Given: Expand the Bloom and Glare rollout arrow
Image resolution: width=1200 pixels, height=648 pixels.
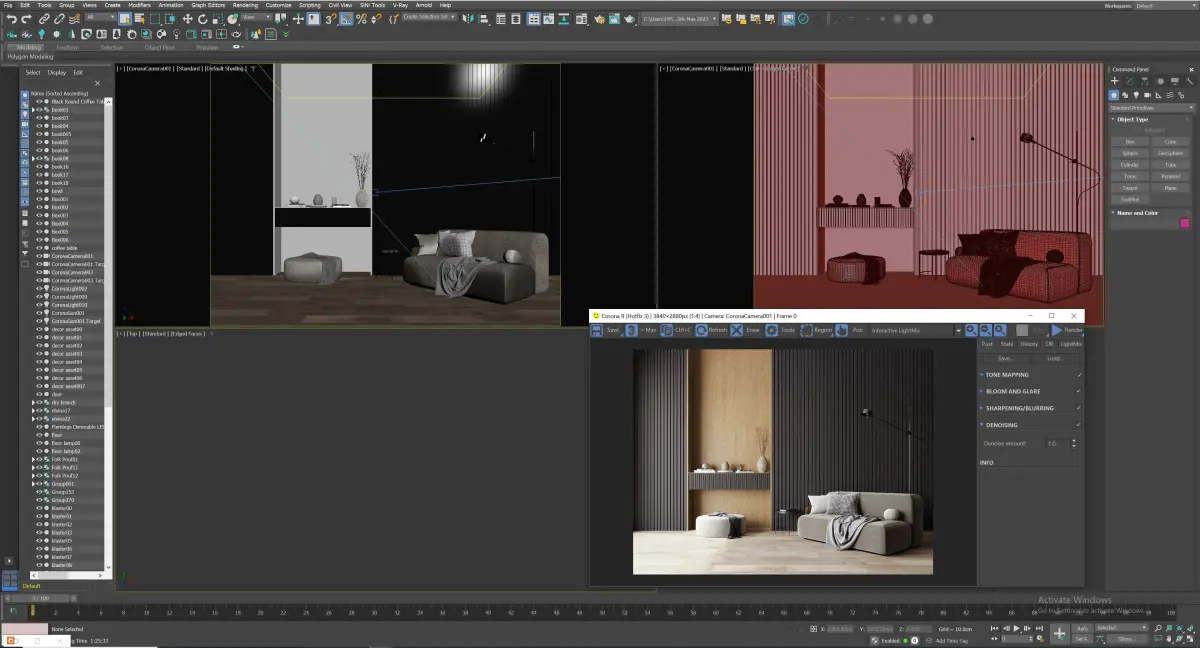Looking at the screenshot, I should pos(982,391).
